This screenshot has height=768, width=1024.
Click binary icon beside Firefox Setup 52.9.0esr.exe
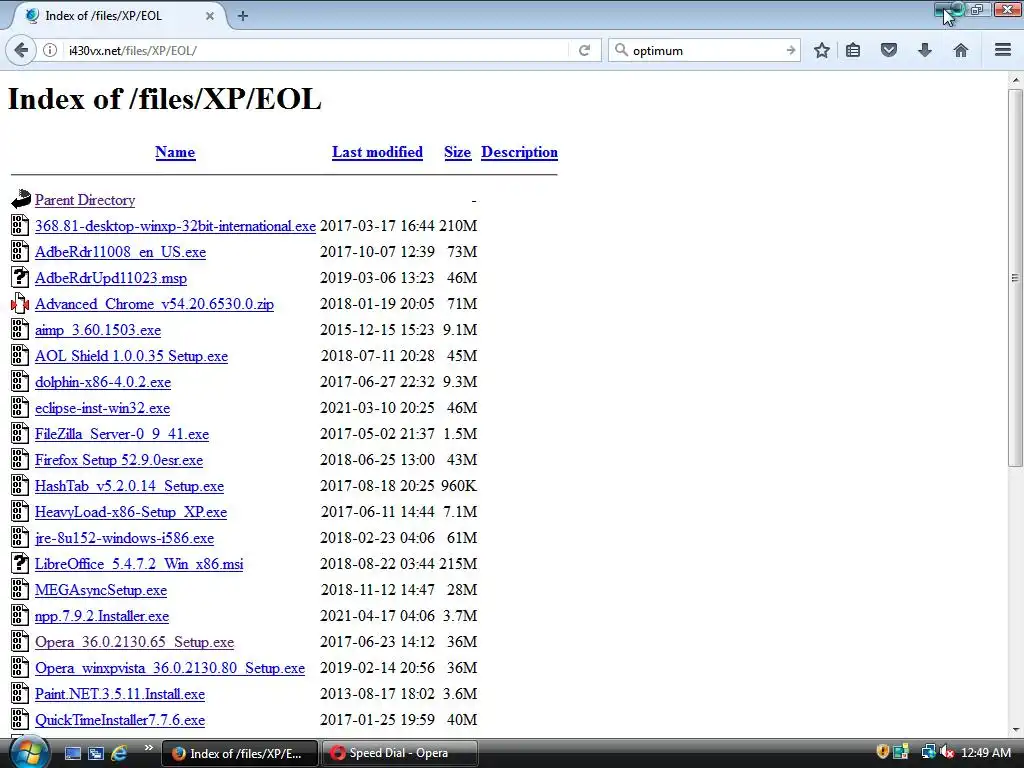pos(20,460)
